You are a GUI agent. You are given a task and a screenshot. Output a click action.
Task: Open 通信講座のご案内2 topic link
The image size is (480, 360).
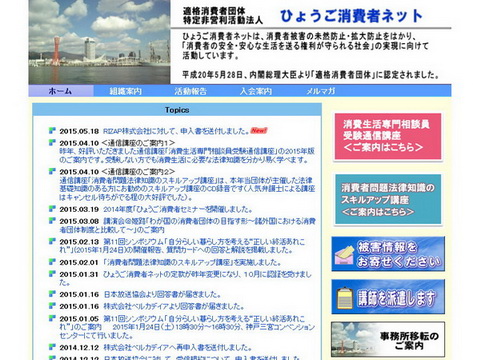click(x=187, y=189)
